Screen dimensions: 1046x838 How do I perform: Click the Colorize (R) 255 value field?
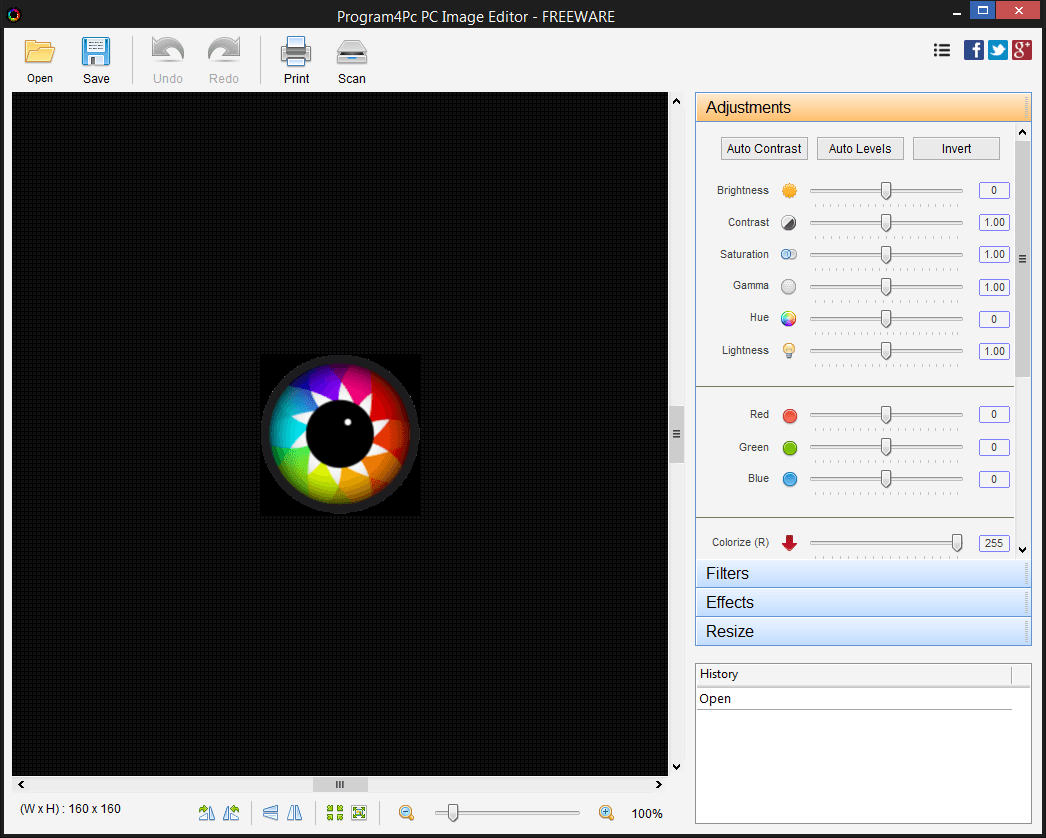click(x=994, y=543)
